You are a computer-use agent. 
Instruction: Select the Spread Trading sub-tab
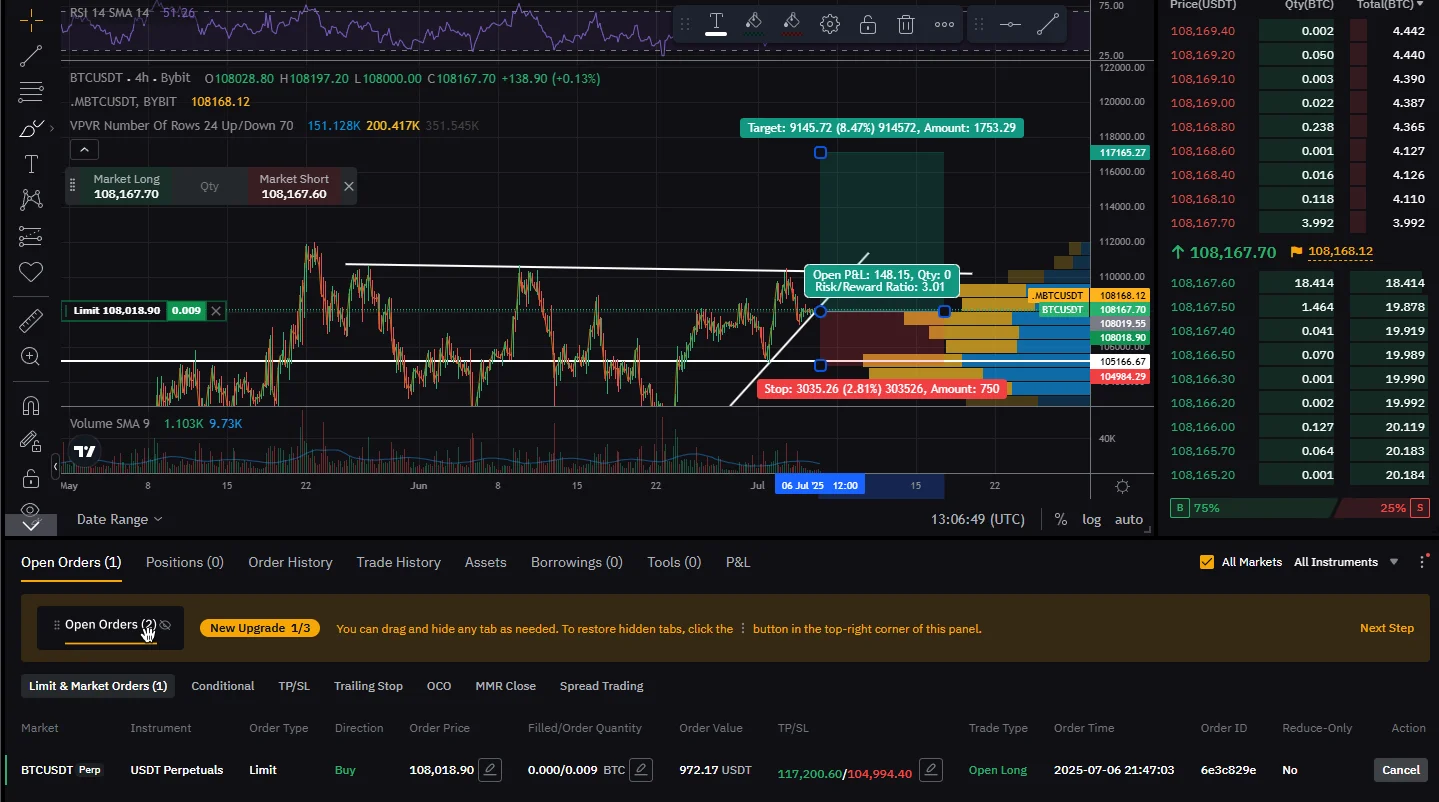pos(602,686)
